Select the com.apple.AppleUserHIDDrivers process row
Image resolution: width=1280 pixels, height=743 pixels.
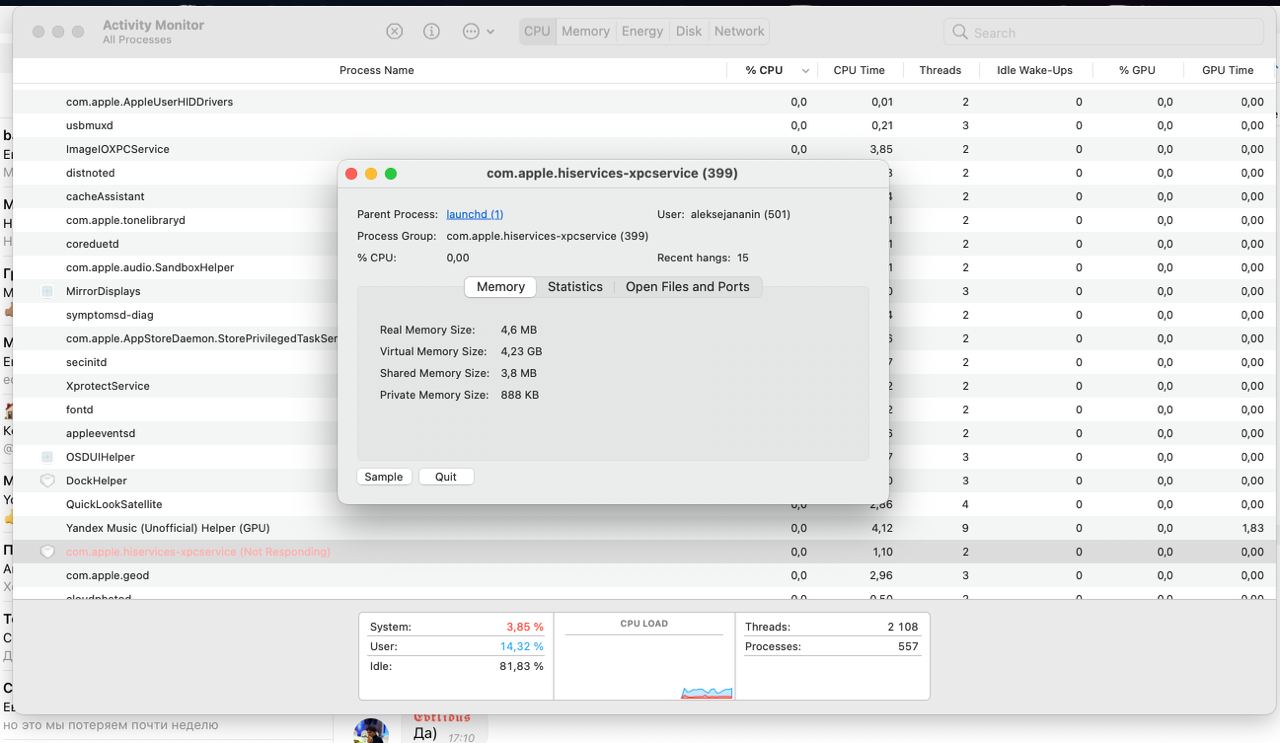(x=646, y=102)
